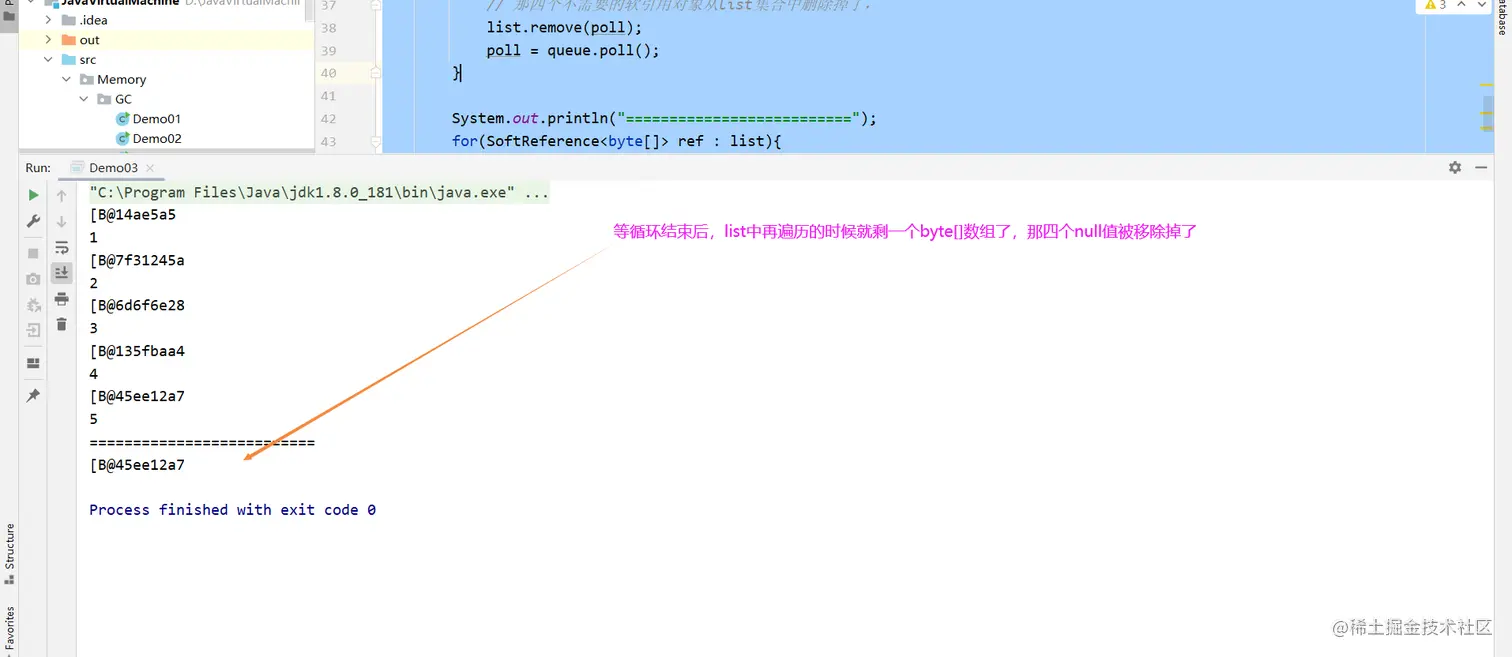Click the line number 42 in gutter
This screenshot has width=1512, height=657.
point(328,119)
